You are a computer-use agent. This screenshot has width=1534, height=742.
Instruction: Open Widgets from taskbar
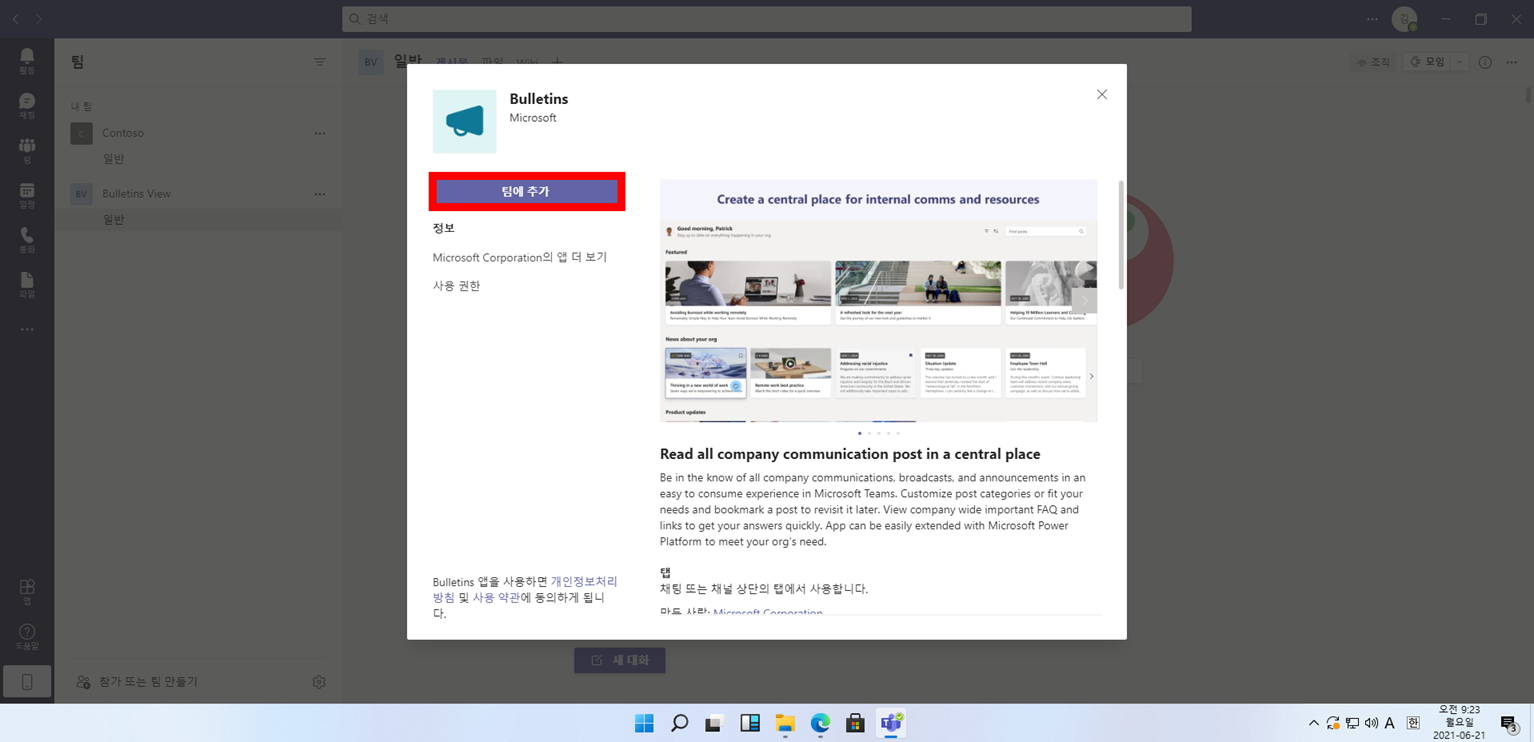pyautogui.click(x=750, y=723)
